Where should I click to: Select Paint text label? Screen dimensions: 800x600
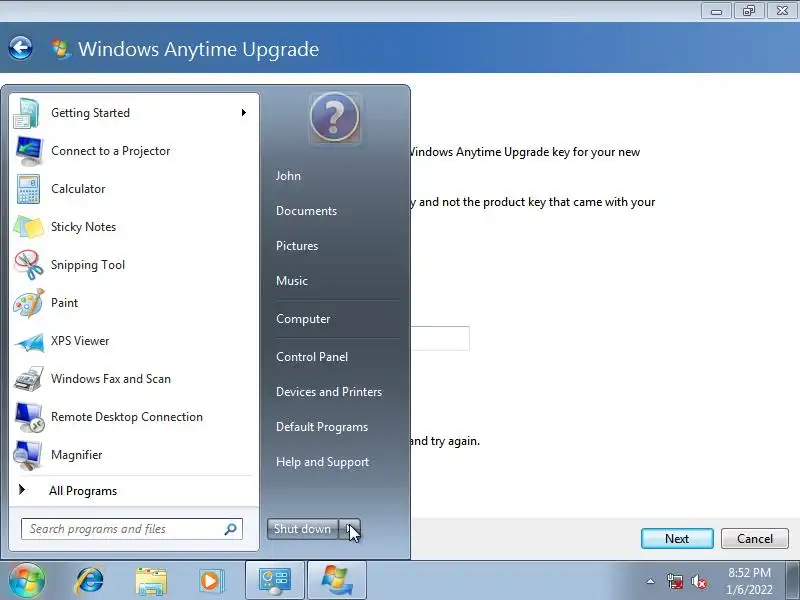pyautogui.click(x=64, y=303)
